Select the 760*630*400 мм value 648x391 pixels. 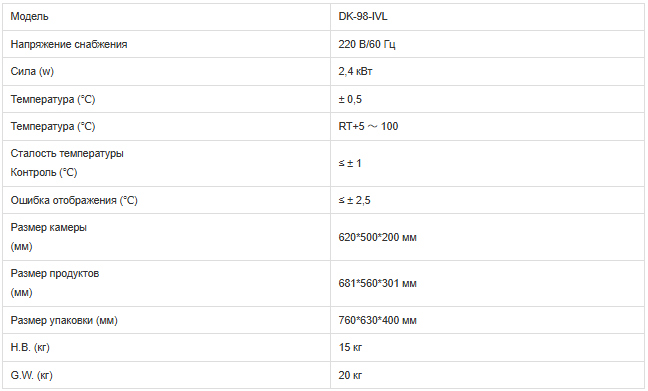[377, 320]
